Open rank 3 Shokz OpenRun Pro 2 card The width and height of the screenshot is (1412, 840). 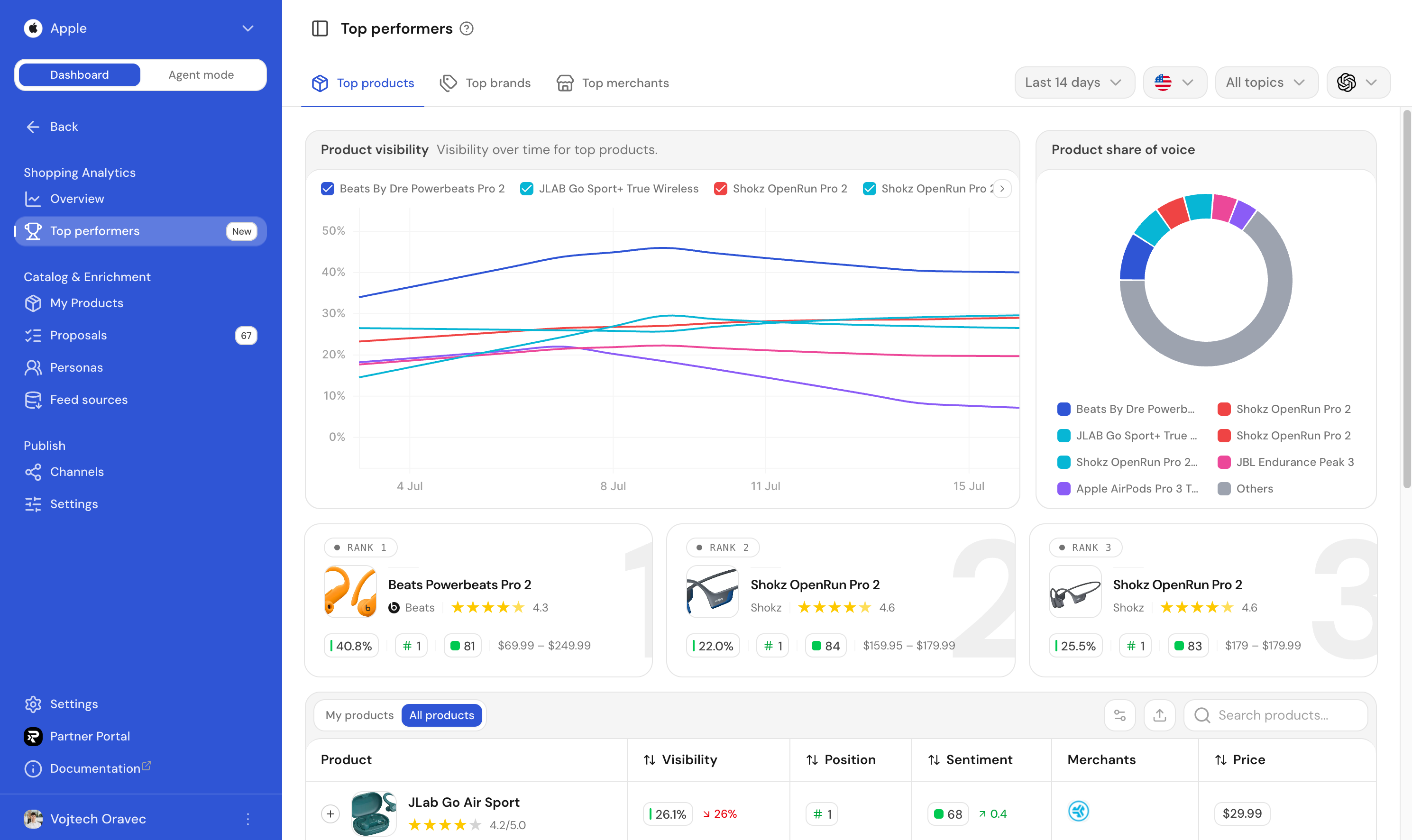coord(1202,600)
